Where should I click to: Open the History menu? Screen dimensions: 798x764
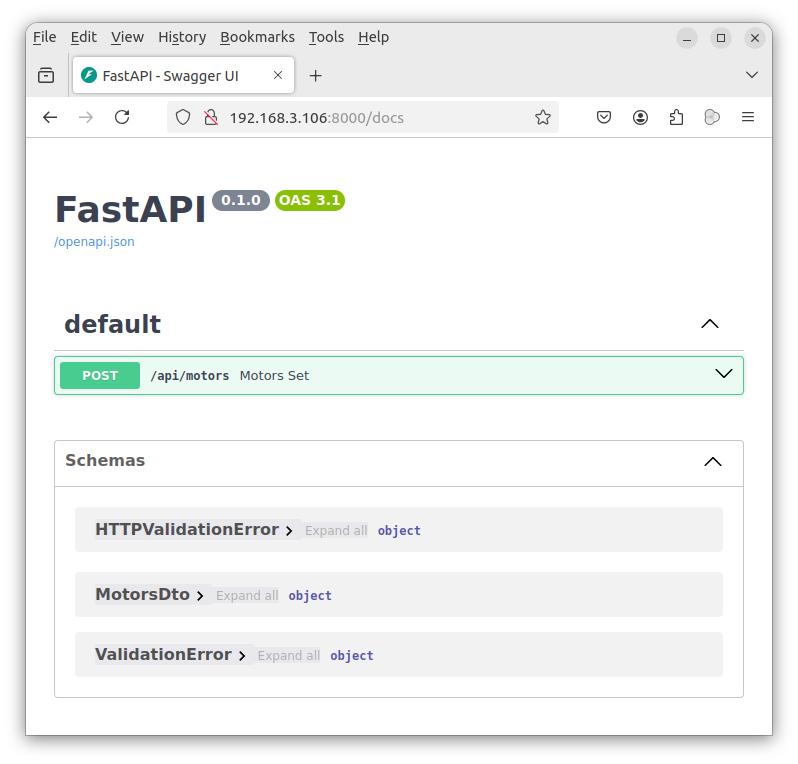(182, 37)
